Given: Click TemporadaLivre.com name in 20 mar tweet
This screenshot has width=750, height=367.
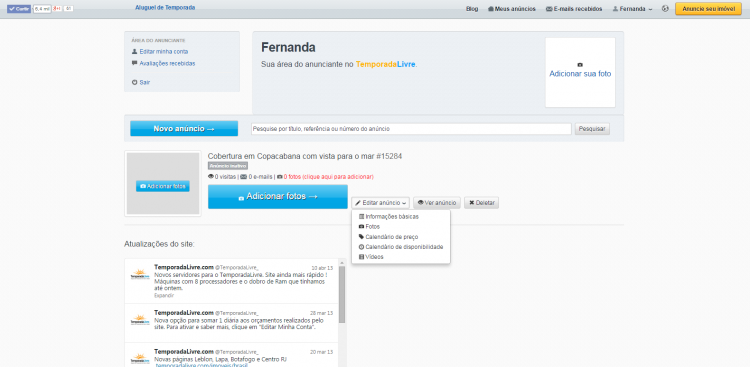Looking at the screenshot, I should coord(184,351).
